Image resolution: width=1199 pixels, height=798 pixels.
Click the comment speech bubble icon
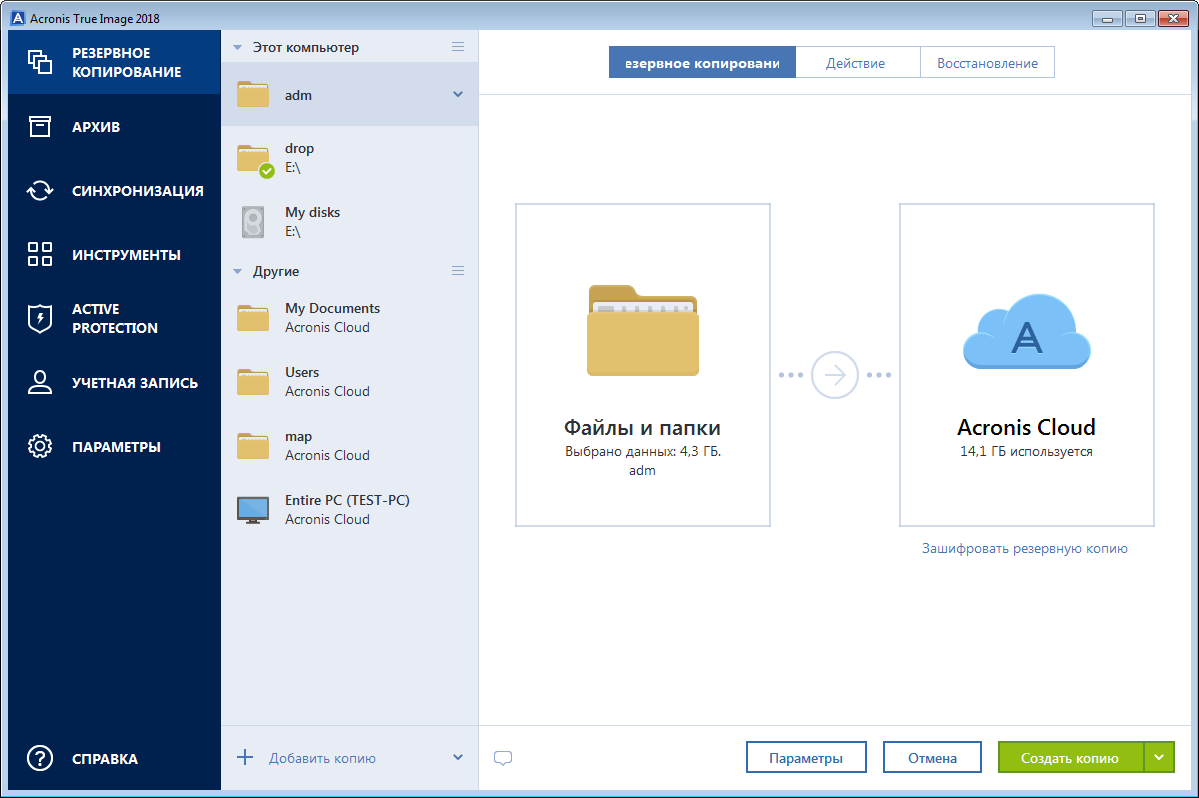(502, 757)
